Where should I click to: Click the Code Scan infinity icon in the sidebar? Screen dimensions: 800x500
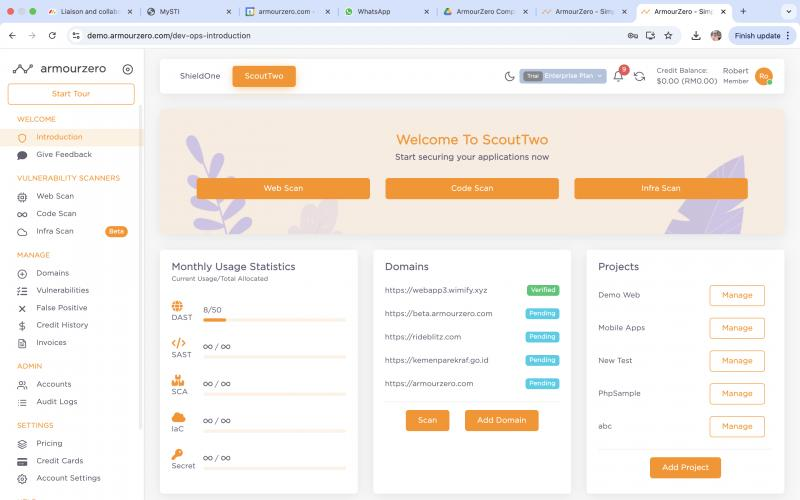[22, 214]
